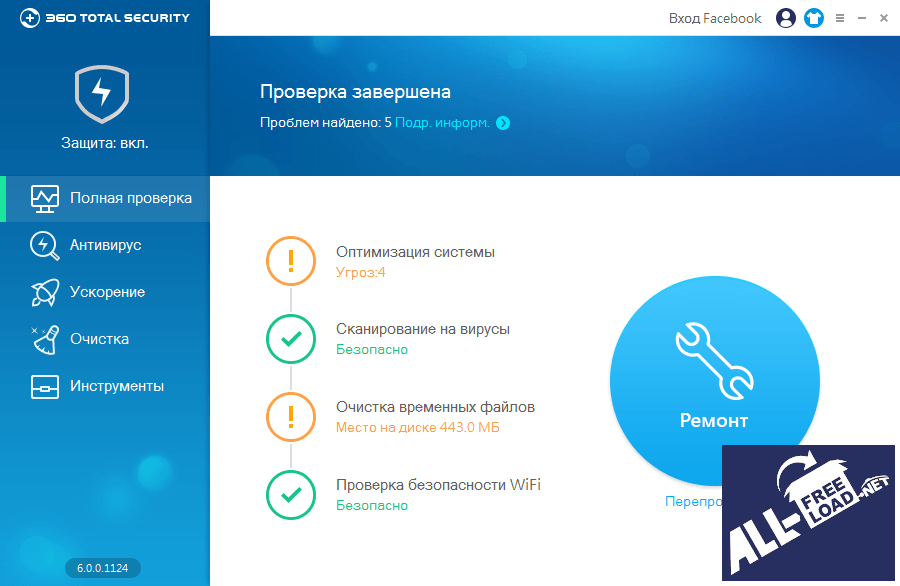Click the temporary files cleanup warning icon

[291, 417]
